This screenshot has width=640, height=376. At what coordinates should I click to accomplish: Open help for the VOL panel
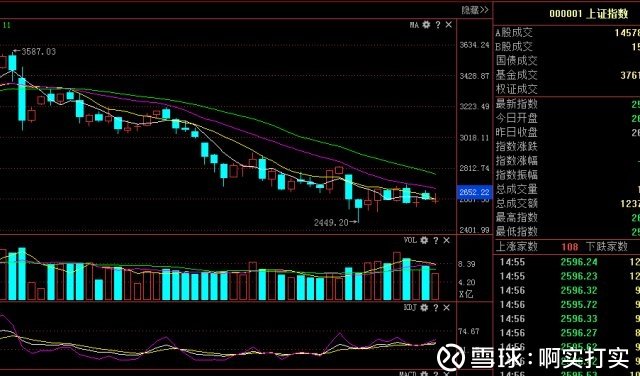(x=436, y=240)
